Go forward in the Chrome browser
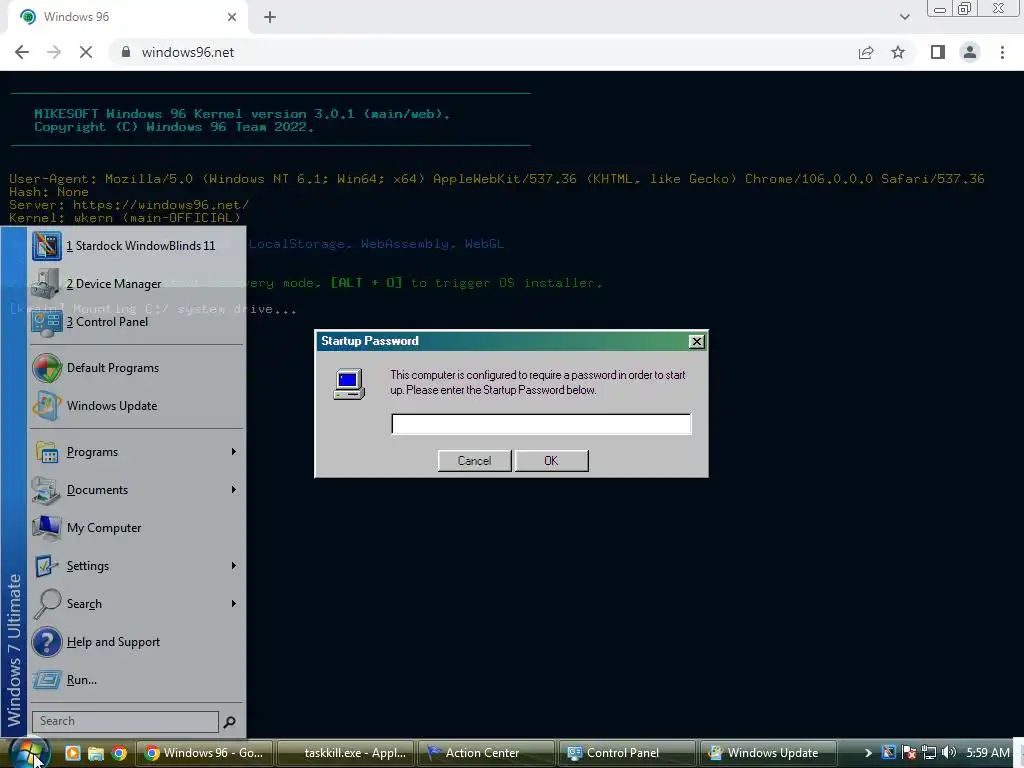Screen dimensions: 1024x768 (54, 52)
